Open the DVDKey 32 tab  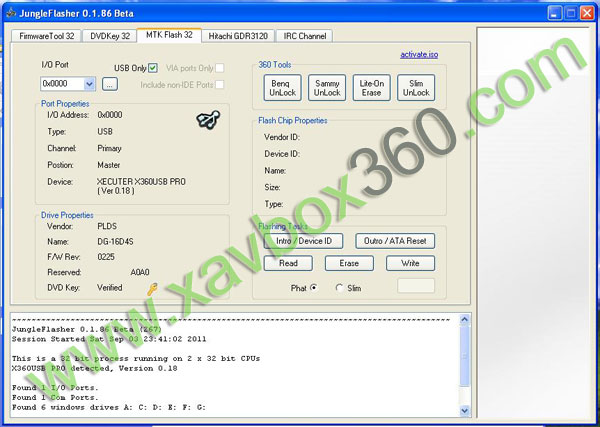(x=110, y=36)
